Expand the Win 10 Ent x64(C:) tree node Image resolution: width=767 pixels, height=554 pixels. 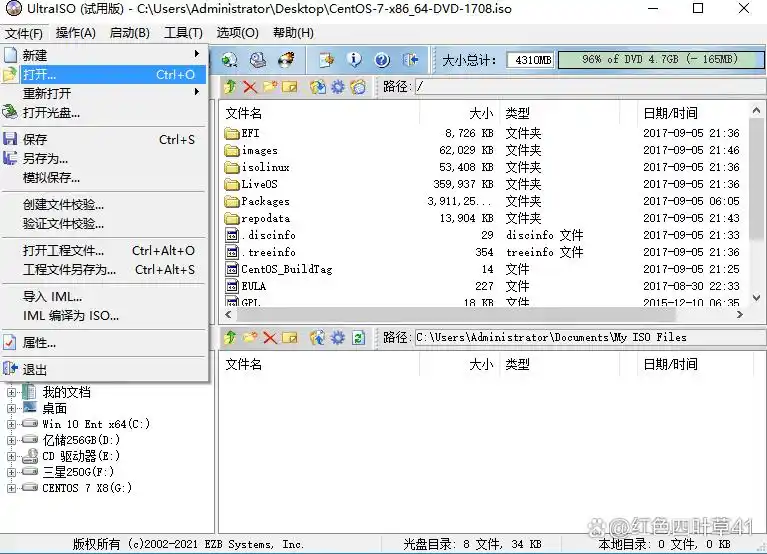point(12,424)
